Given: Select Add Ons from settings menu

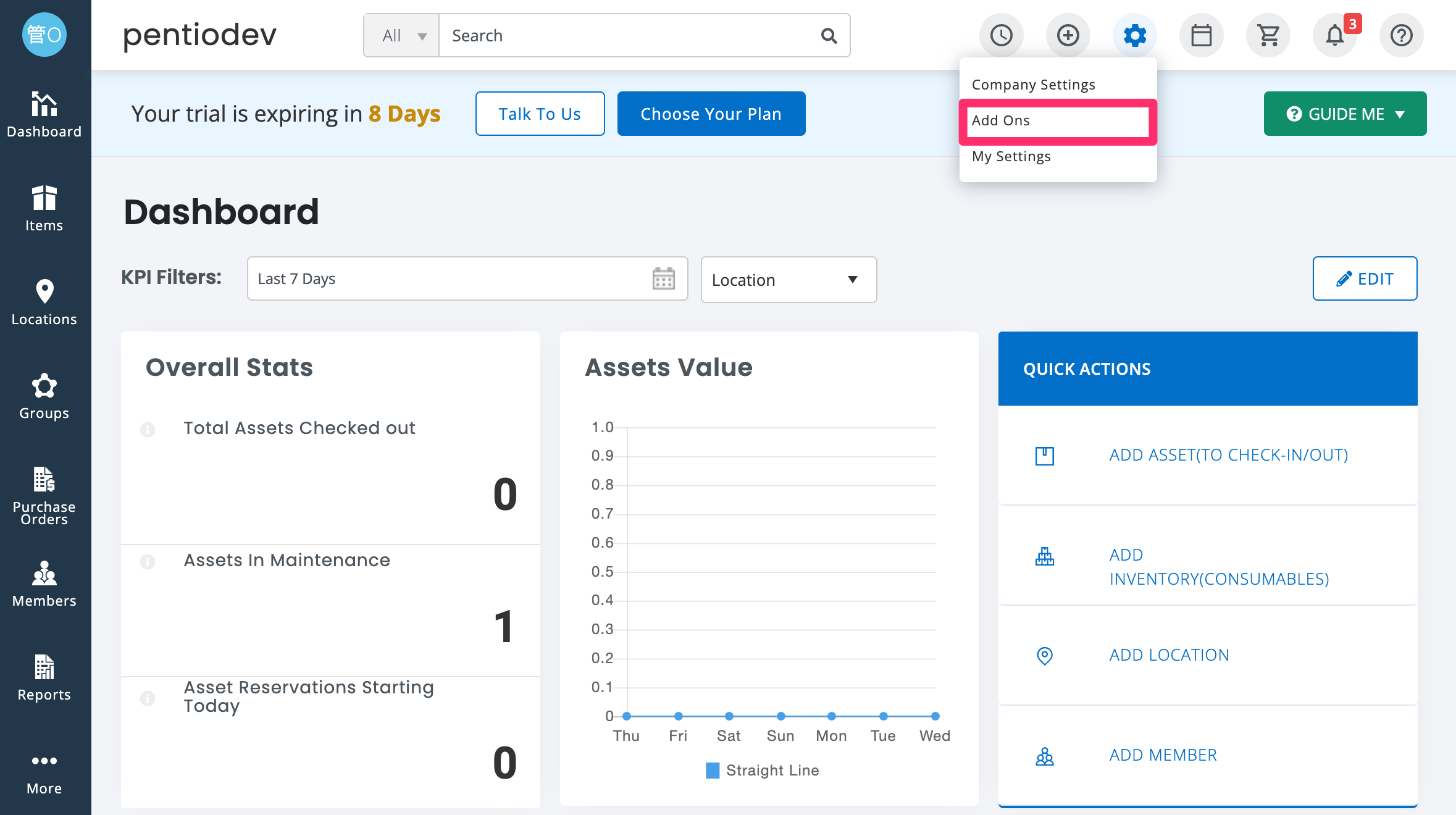Looking at the screenshot, I should pos(1058,121).
